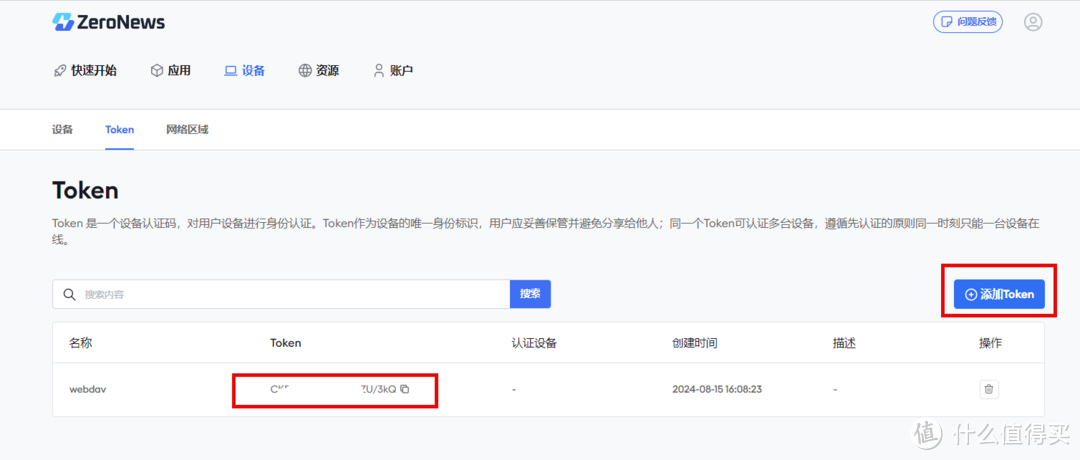Open 应用 in the top navigation
Viewport: 1080px width, 460px height.
click(x=170, y=71)
